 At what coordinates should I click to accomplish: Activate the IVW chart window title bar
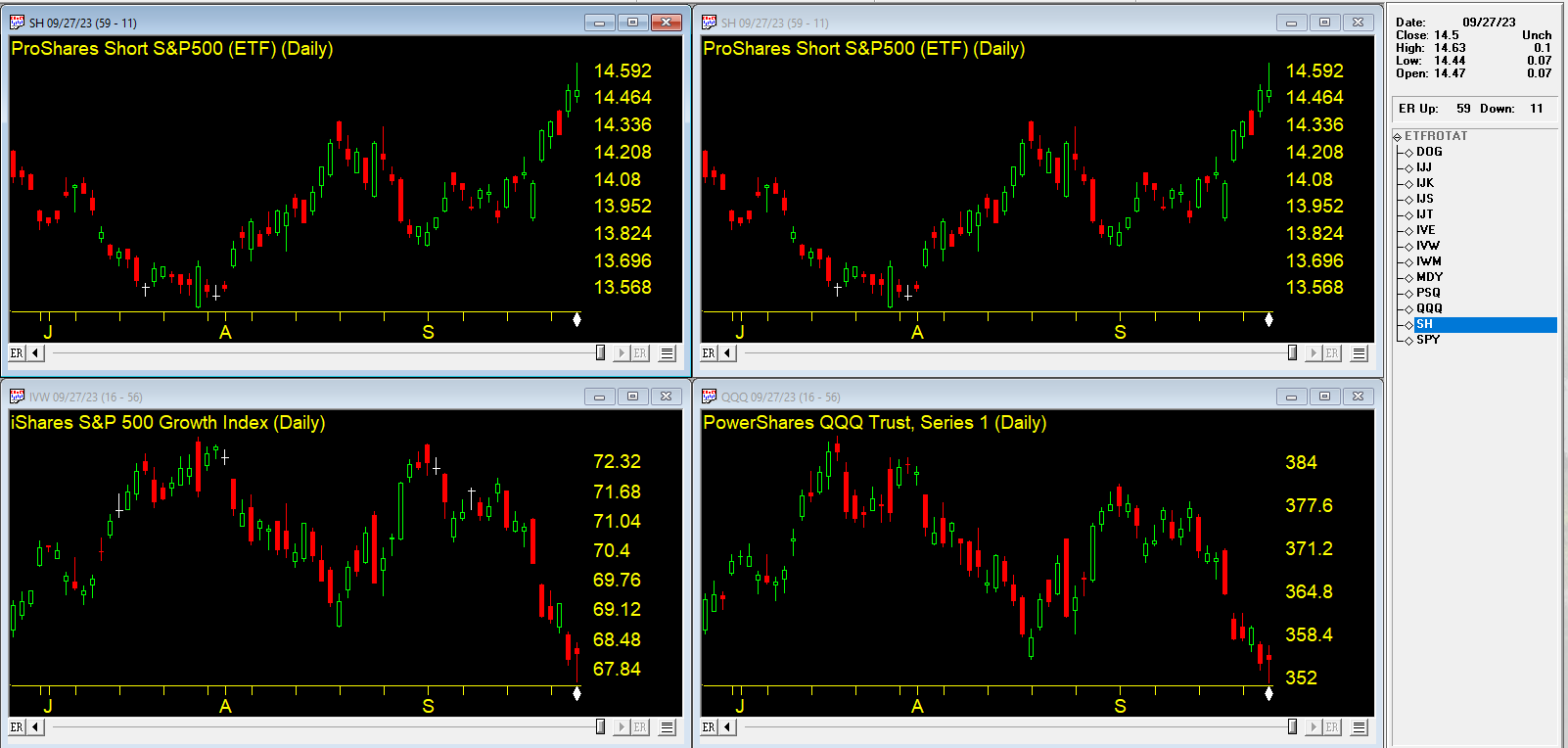click(x=294, y=397)
